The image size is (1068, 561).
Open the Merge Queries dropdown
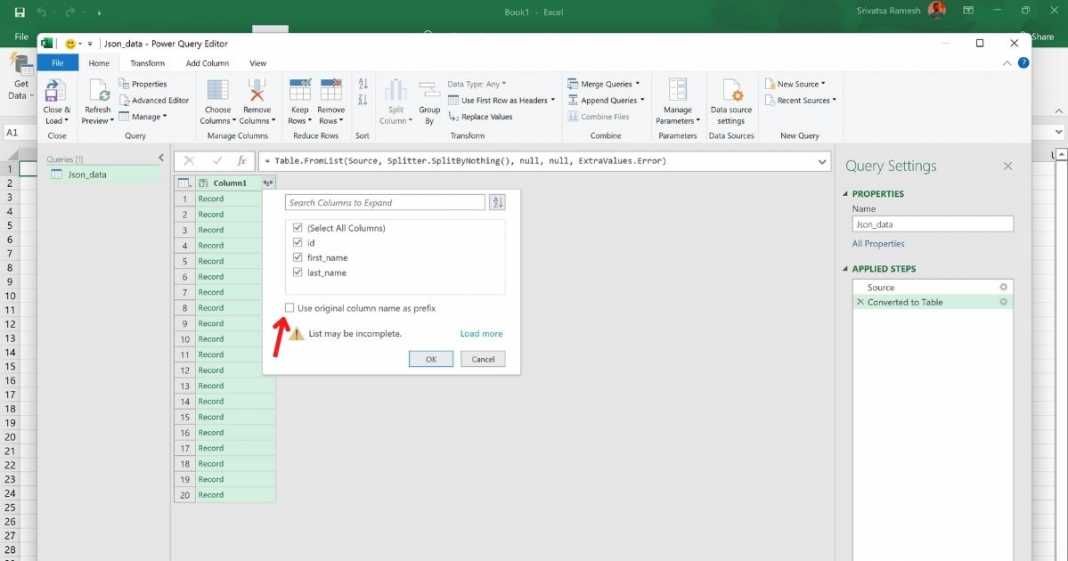(x=604, y=84)
